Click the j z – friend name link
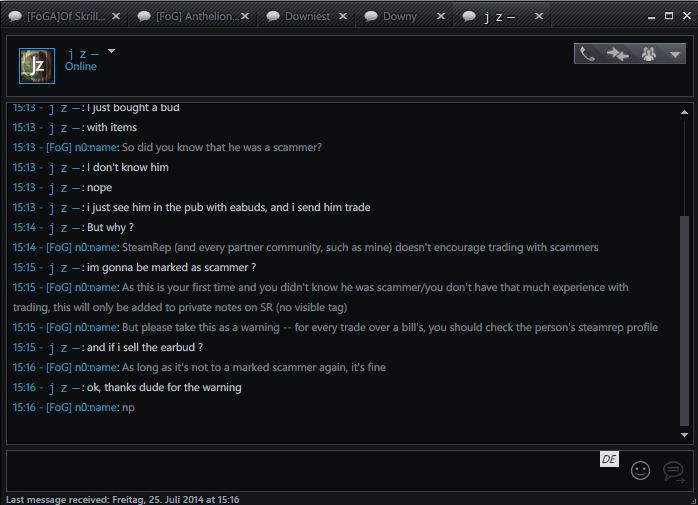698x505 pixels. pyautogui.click(x=83, y=53)
